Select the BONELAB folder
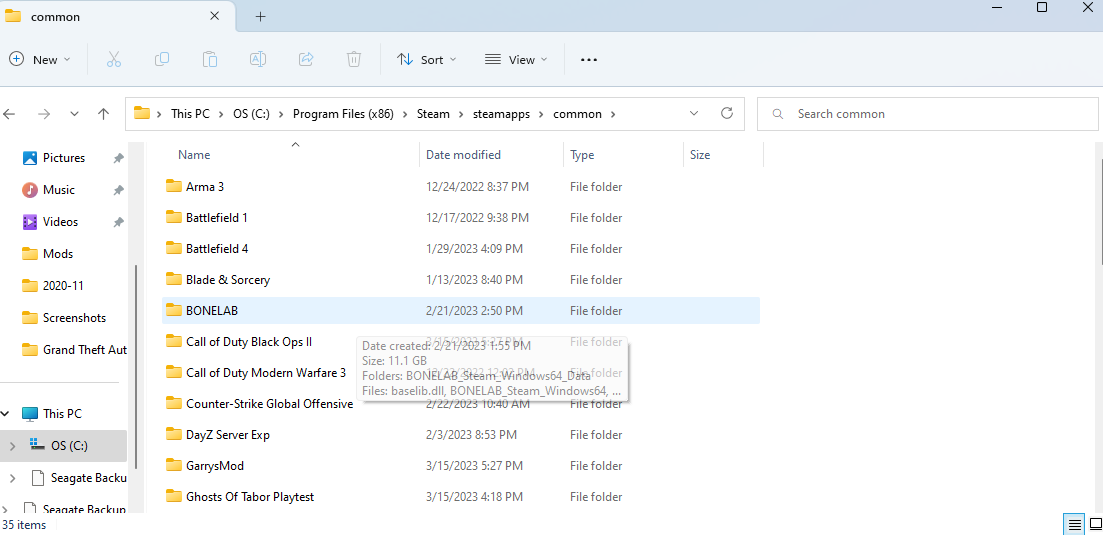Screen dimensions: 1103x535 point(461,311)
